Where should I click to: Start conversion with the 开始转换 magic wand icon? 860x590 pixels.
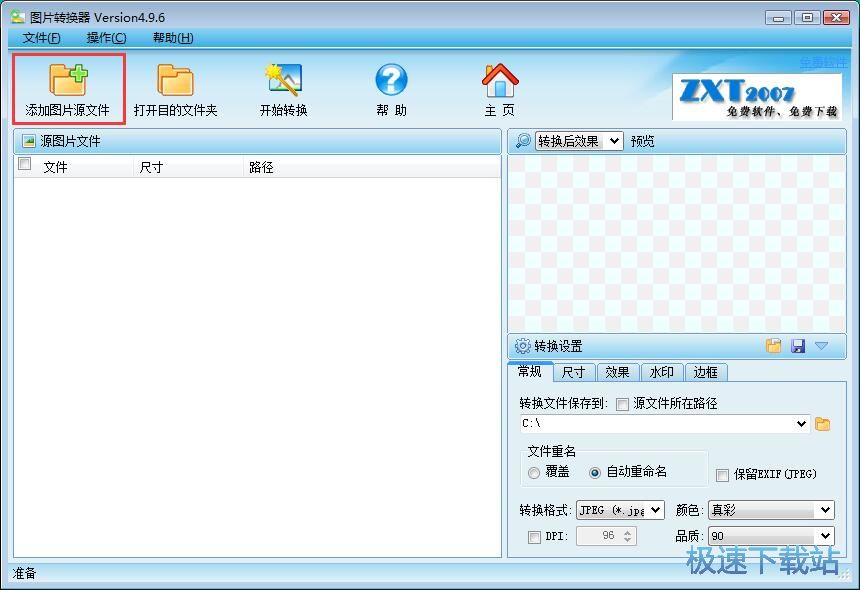coord(281,88)
